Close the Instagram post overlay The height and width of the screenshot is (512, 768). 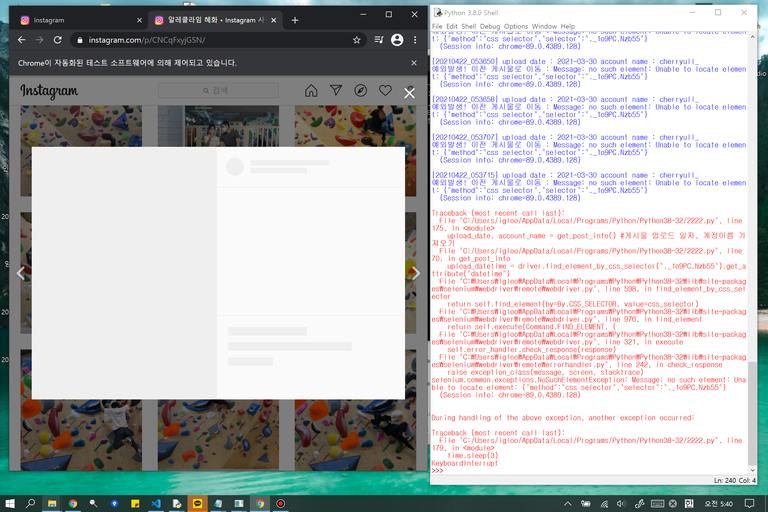coord(409,93)
